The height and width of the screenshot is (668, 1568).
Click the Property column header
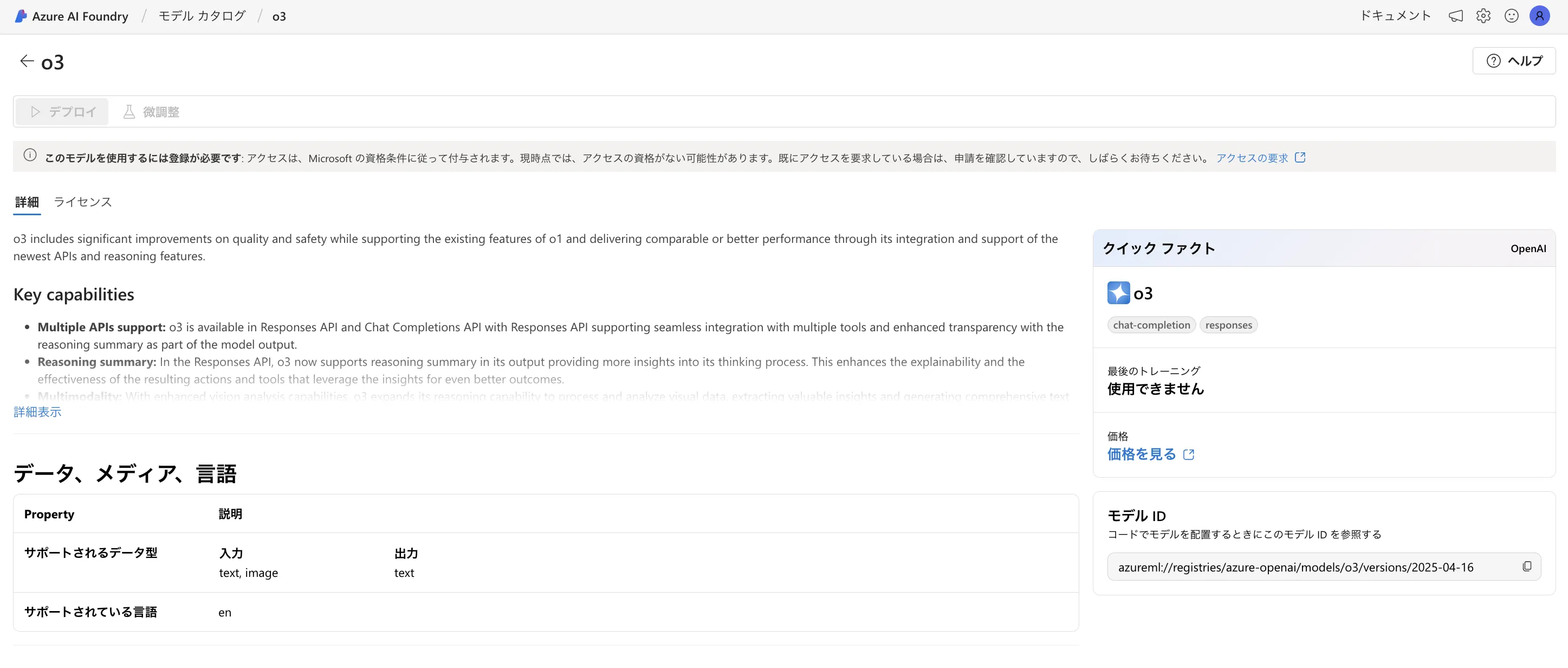[49, 514]
